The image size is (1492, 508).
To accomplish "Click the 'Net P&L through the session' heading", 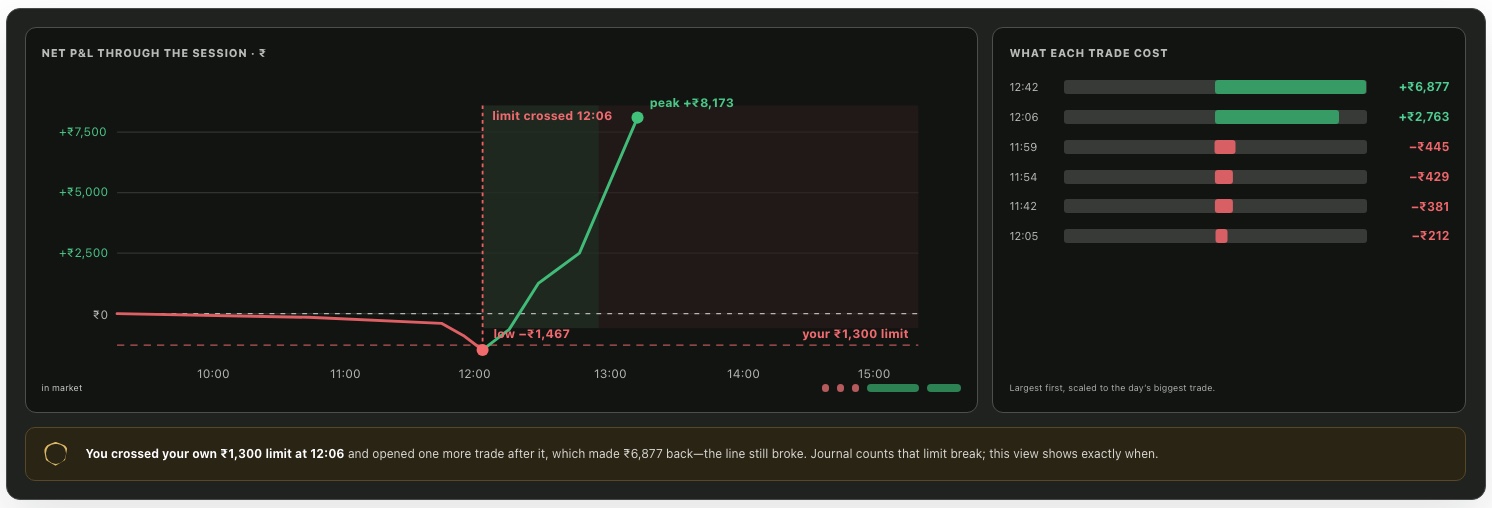I will pyautogui.click(x=153, y=54).
